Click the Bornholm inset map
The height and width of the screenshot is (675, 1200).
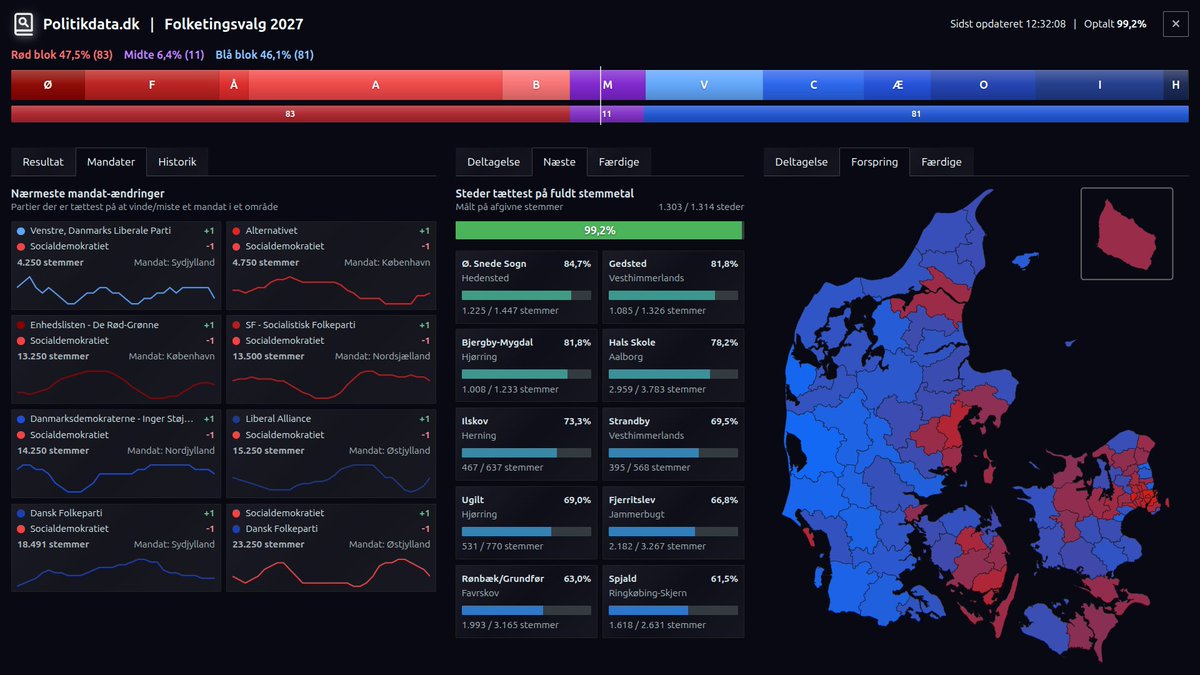coord(1127,233)
